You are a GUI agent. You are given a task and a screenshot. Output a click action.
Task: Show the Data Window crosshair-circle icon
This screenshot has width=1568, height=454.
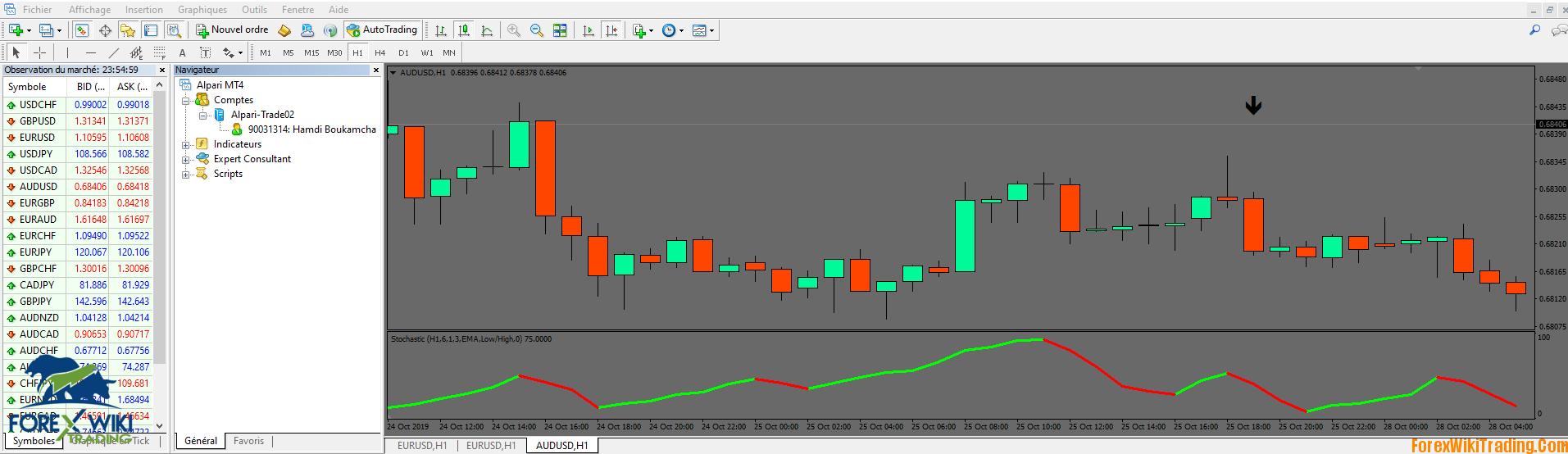[105, 30]
